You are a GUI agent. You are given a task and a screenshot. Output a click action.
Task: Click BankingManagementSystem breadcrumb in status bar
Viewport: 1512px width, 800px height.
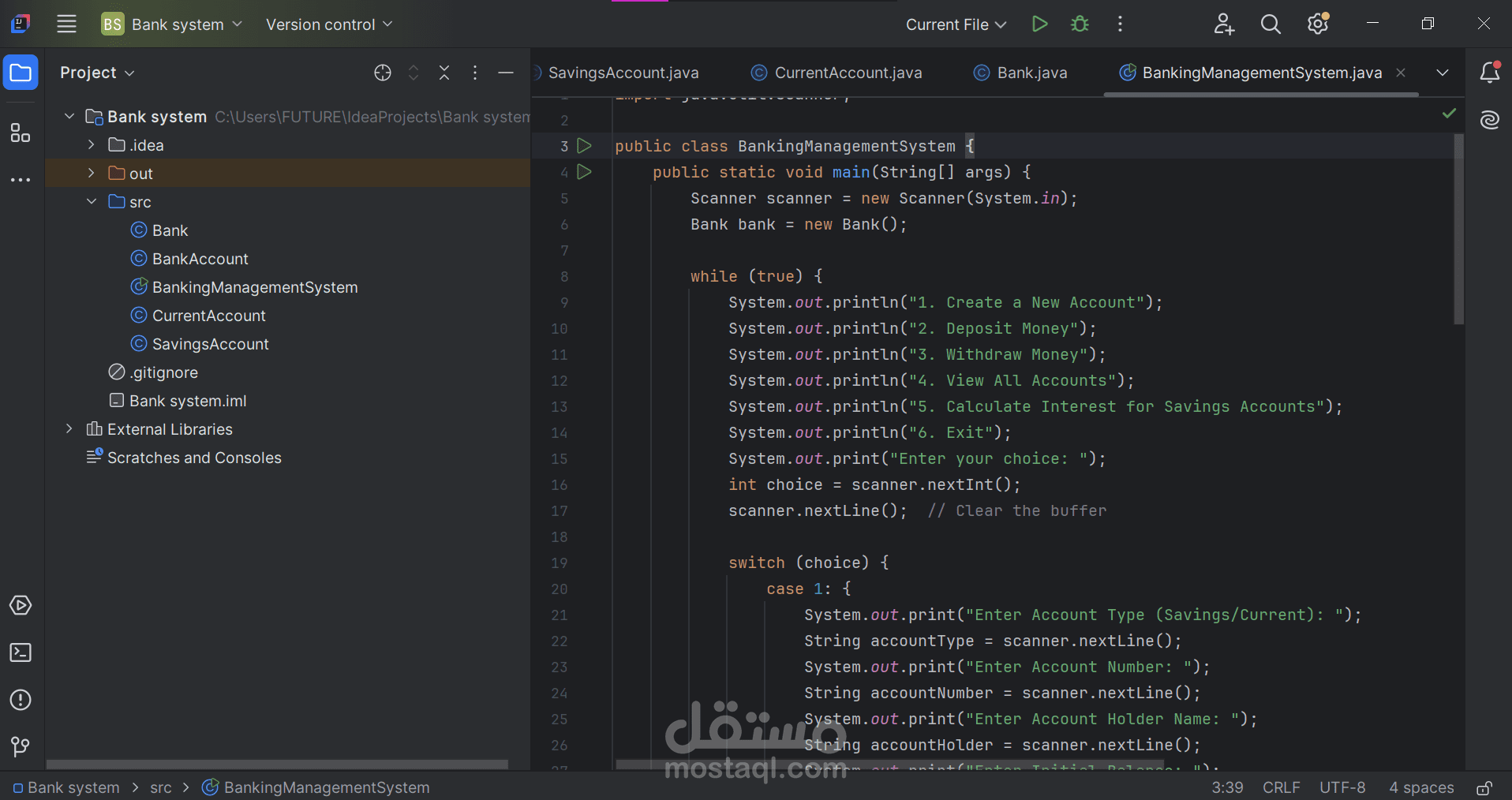coord(316,788)
